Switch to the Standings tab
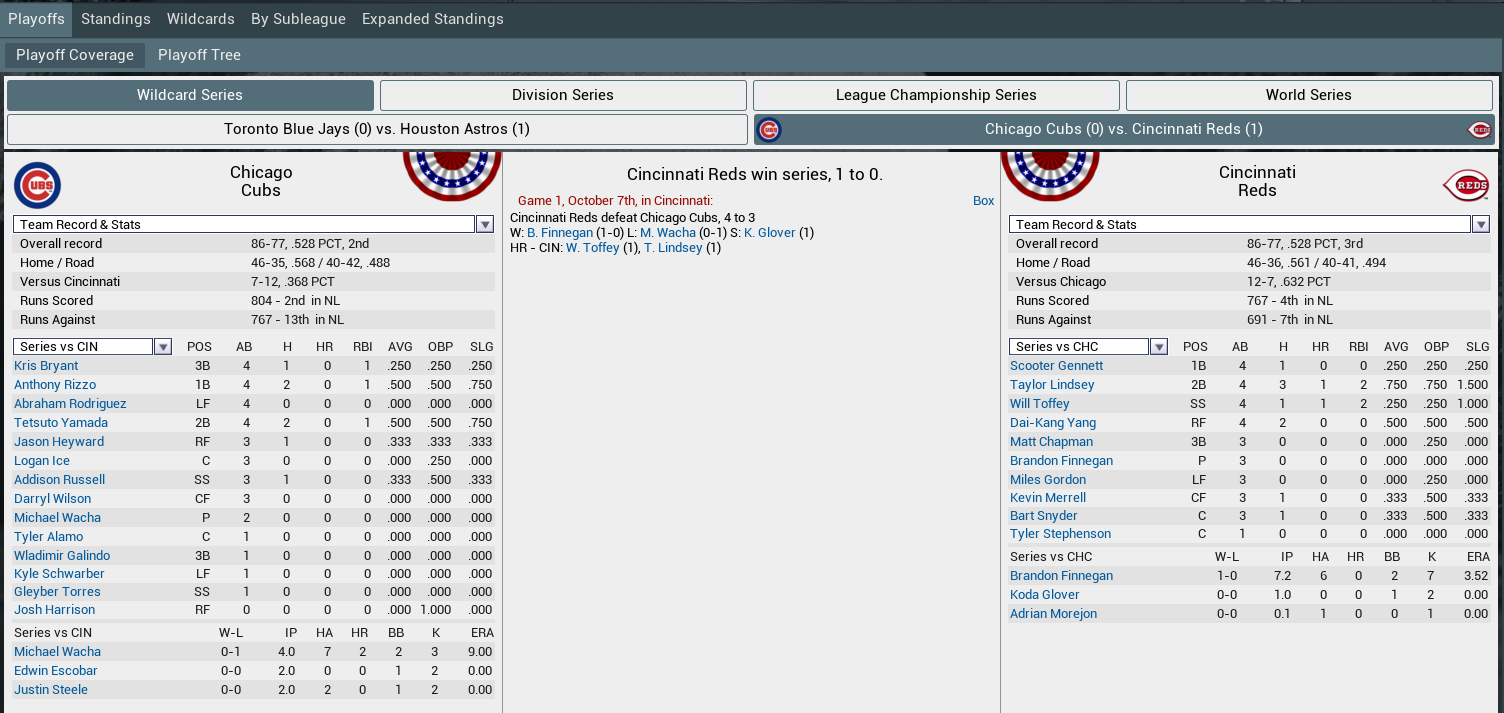The width and height of the screenshot is (1504, 713). click(x=116, y=19)
